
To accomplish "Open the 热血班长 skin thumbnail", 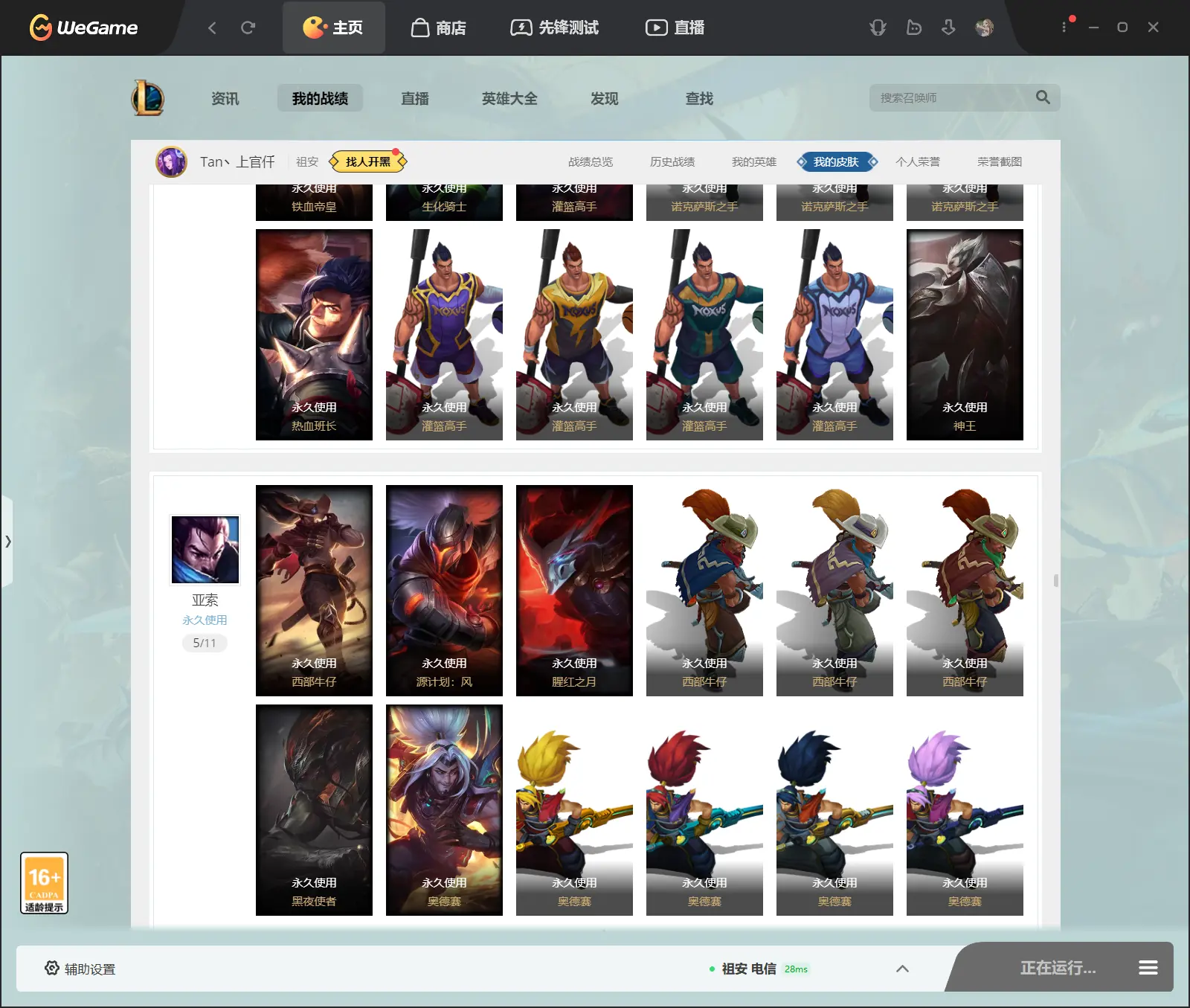I will [x=314, y=335].
